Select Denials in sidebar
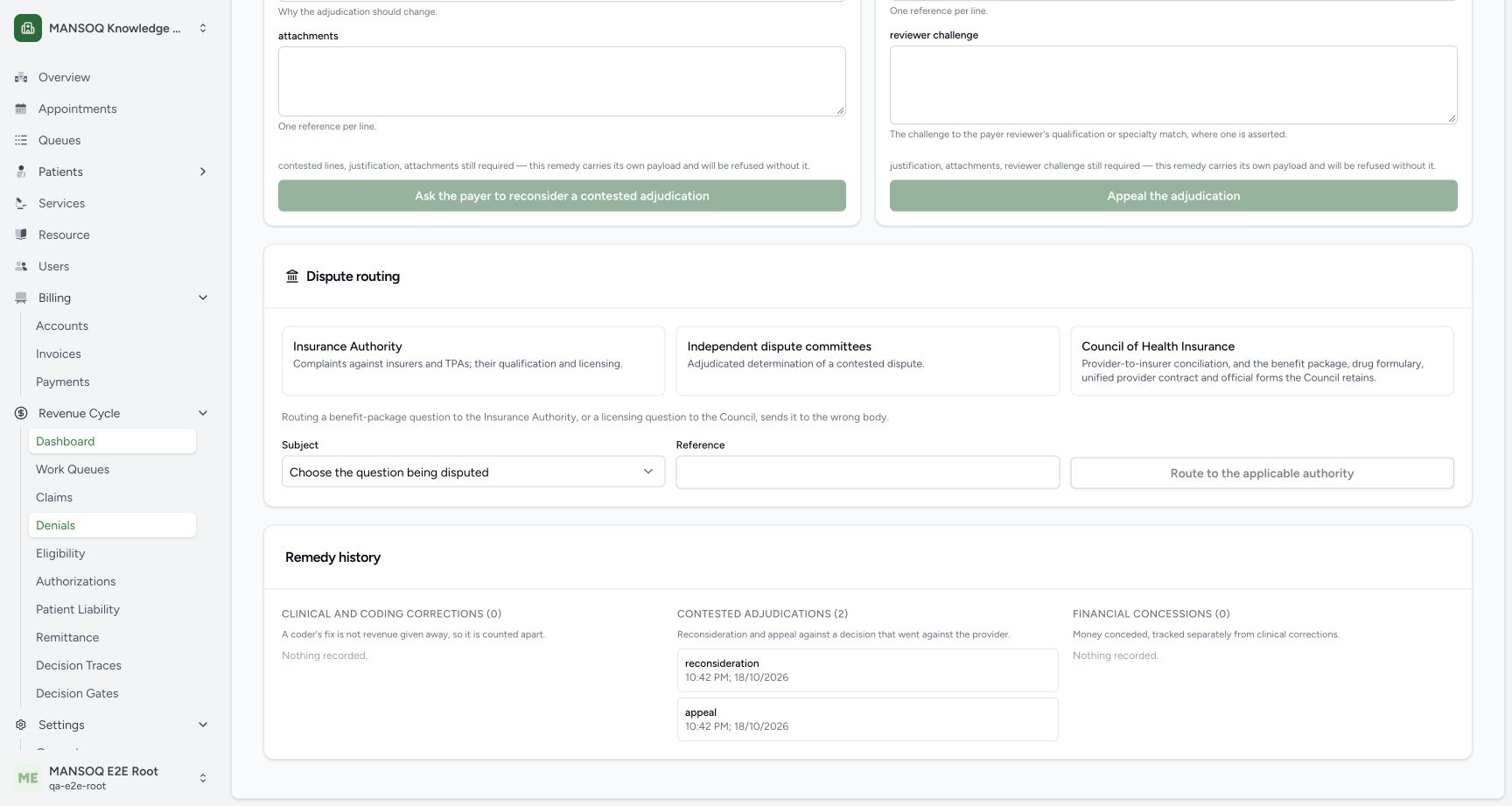Screen dimensions: 1512x806 click(x=112, y=525)
